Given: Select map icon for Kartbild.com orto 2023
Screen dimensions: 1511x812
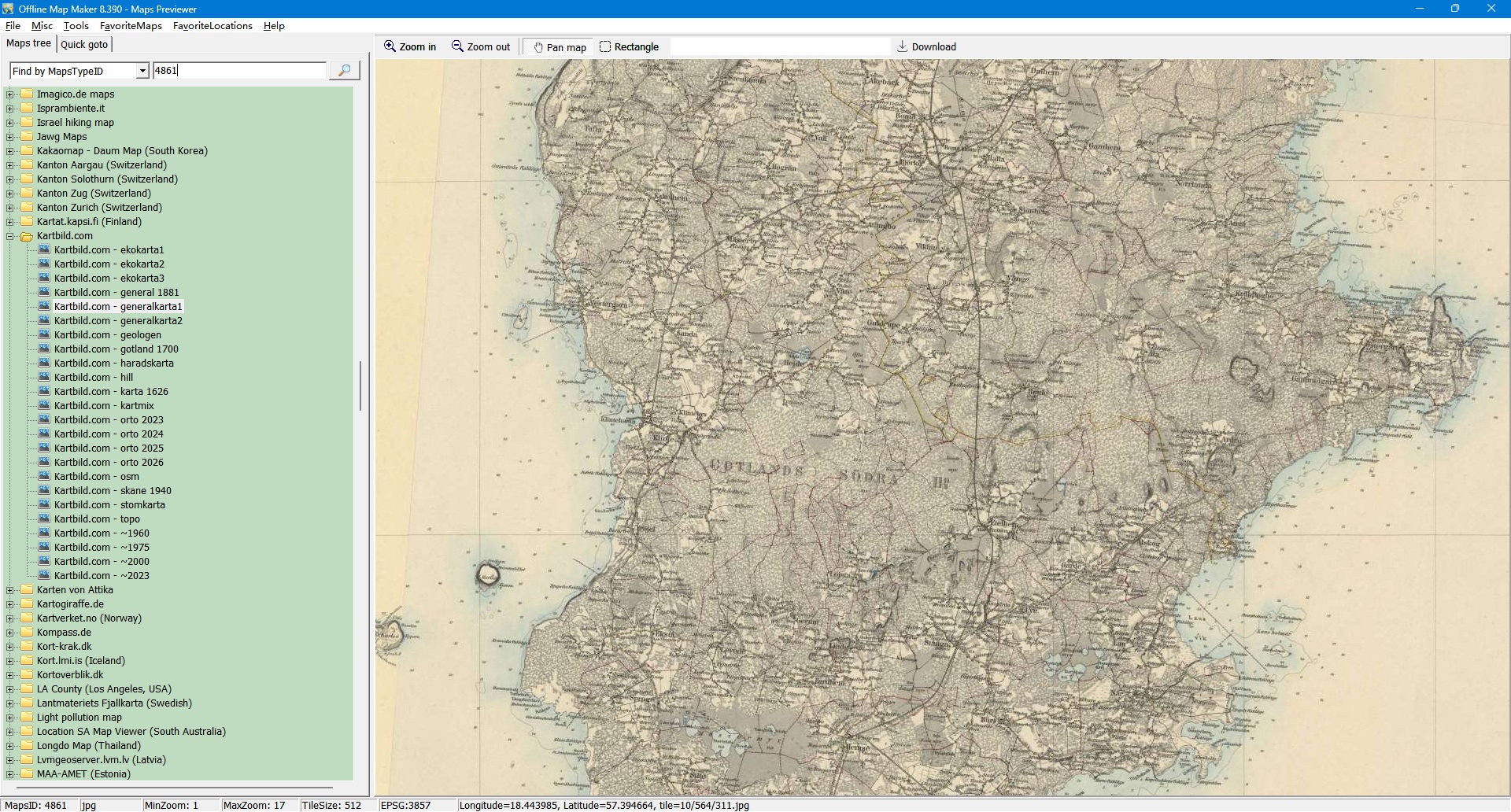Looking at the screenshot, I should pyautogui.click(x=44, y=419).
